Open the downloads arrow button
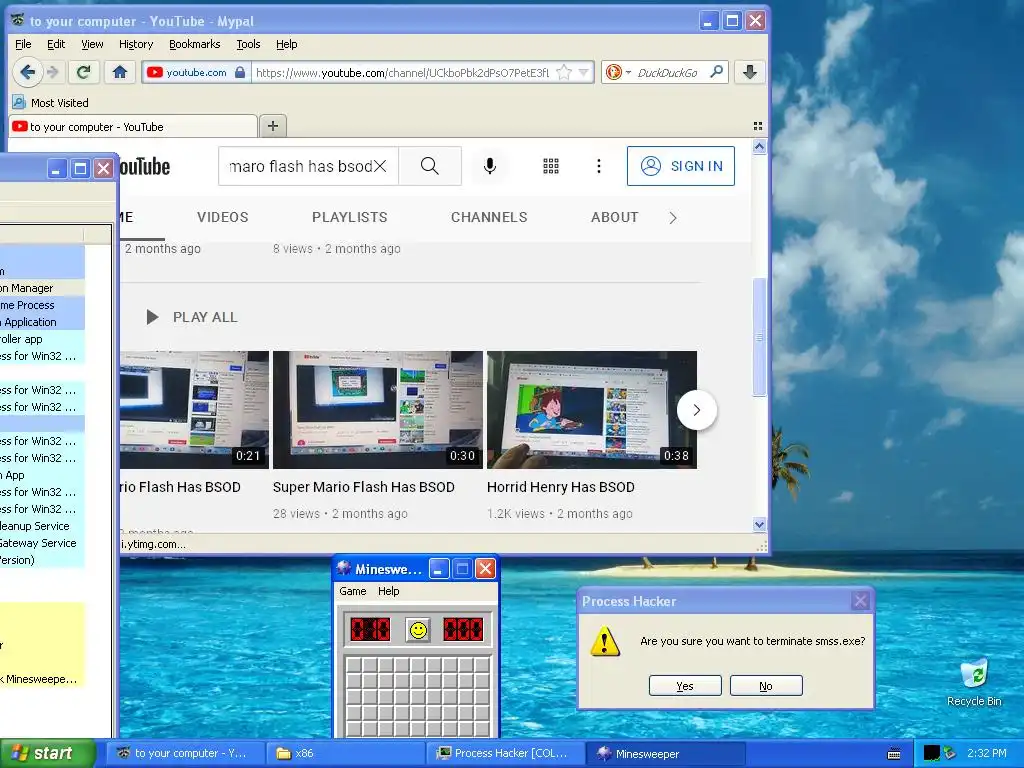Viewport: 1024px width, 768px height. pos(750,72)
